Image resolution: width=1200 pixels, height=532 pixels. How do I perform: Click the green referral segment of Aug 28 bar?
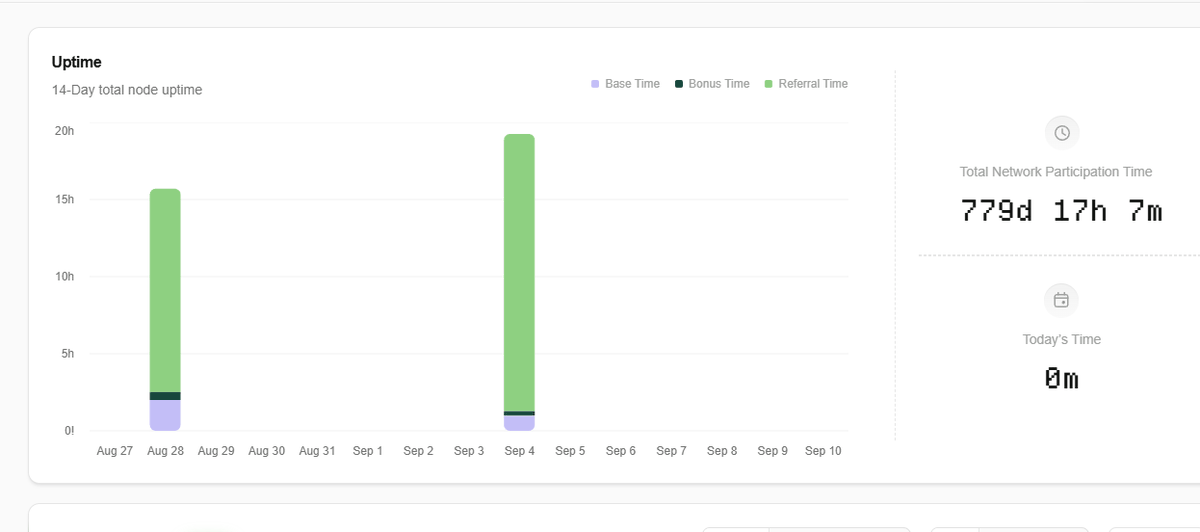click(165, 290)
